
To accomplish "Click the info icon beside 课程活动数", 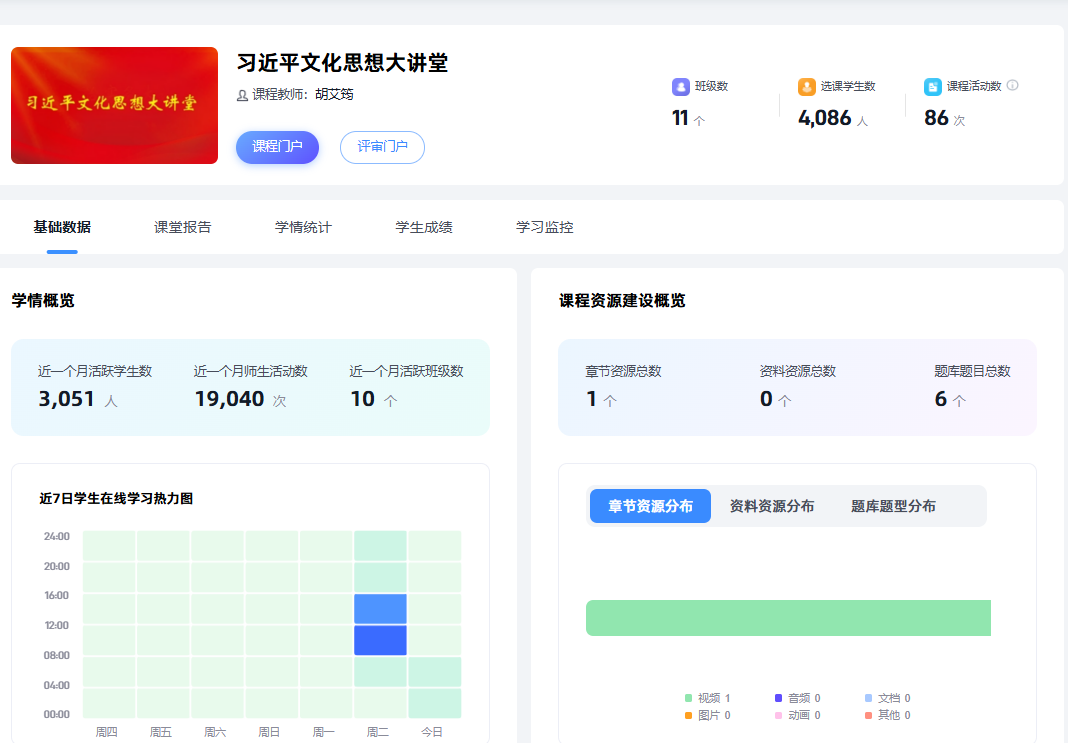I will coord(1012,86).
